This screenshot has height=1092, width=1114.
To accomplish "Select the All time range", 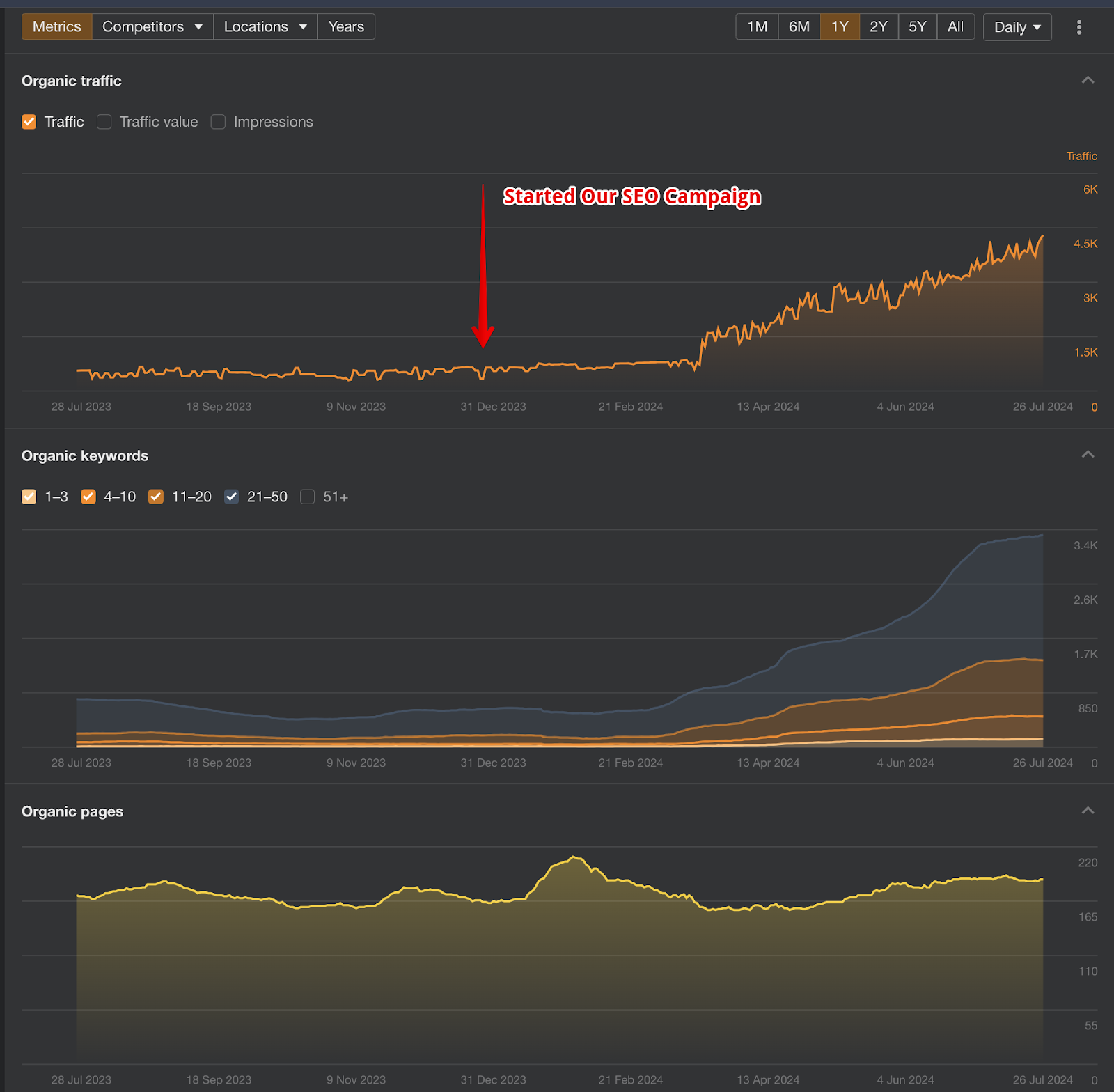I will [955, 26].
